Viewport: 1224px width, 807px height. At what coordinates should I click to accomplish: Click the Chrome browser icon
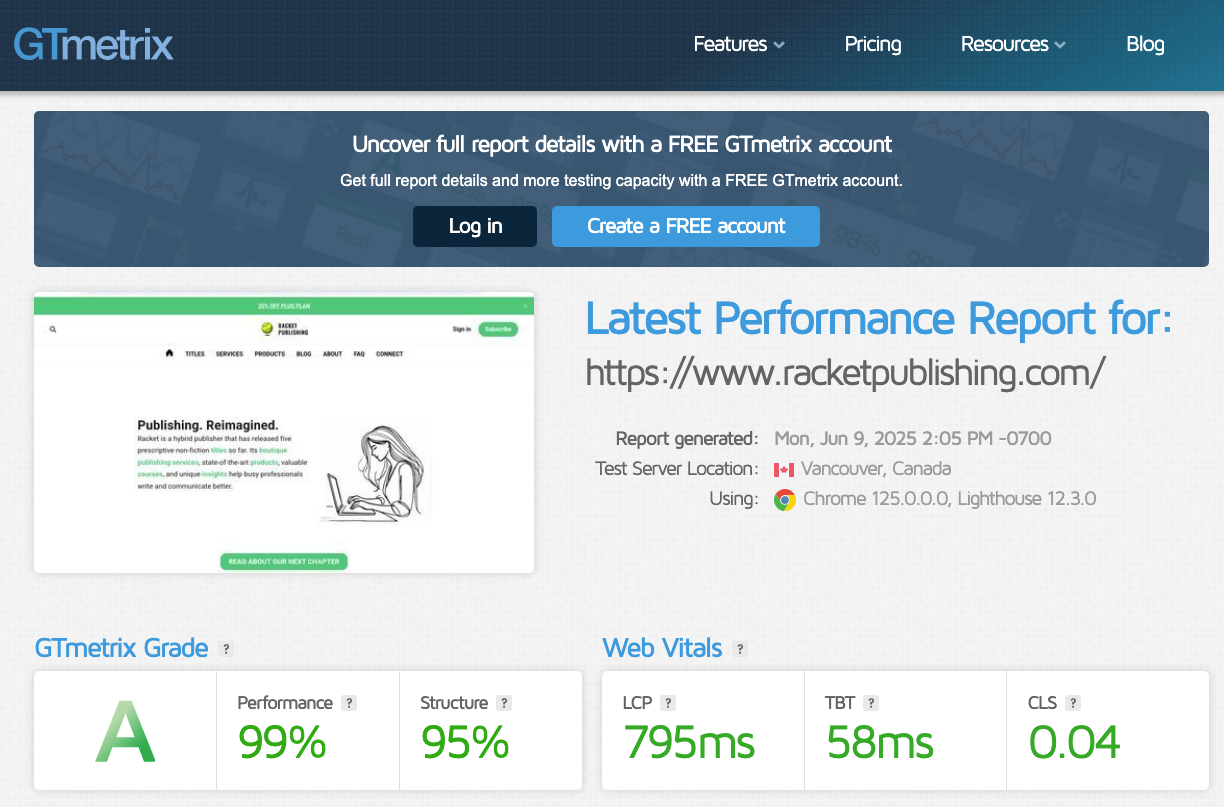click(785, 499)
